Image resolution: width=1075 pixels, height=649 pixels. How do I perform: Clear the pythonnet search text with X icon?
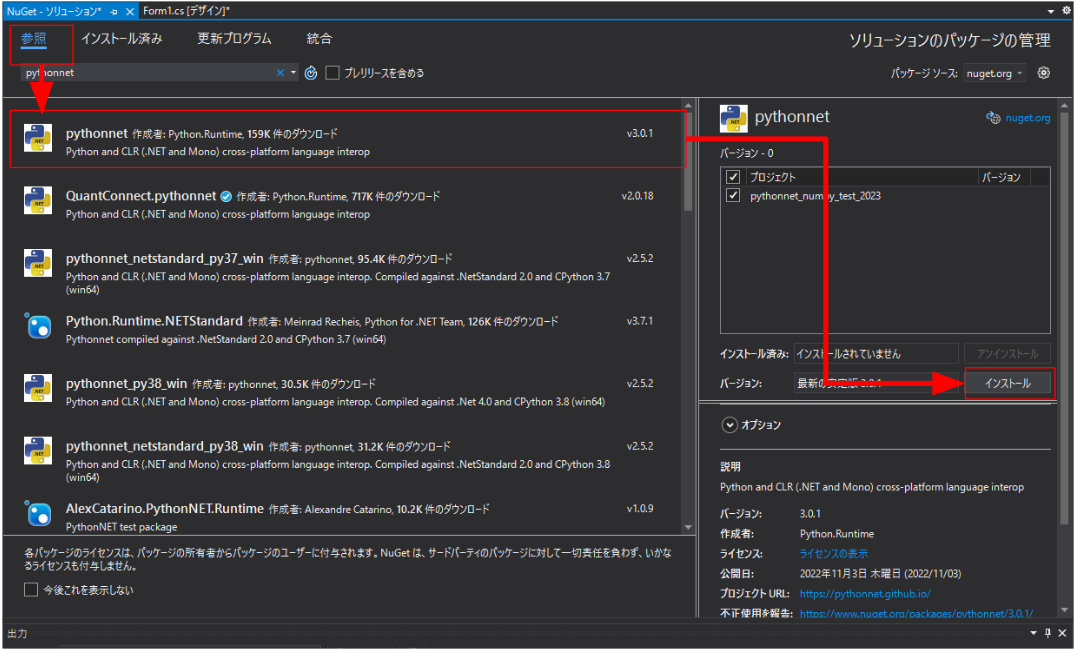coord(280,73)
